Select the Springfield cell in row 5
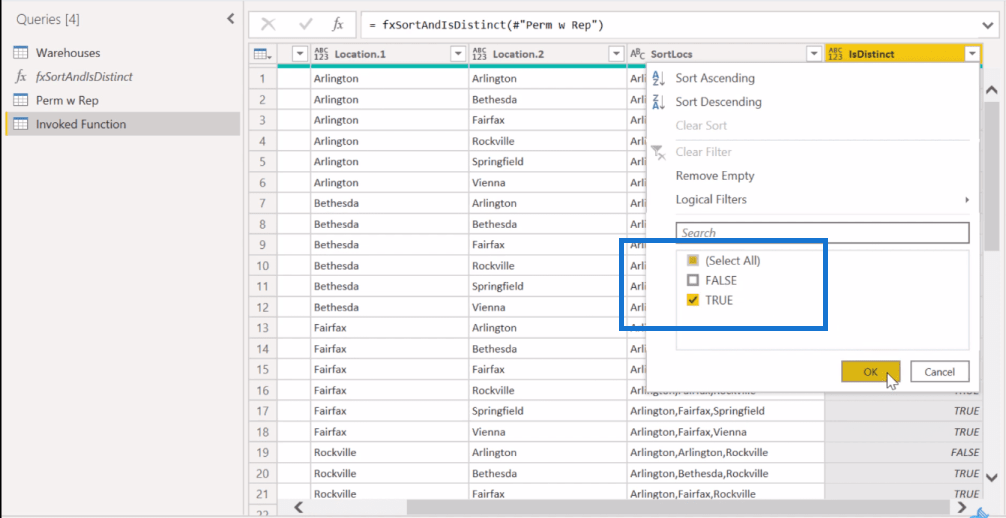This screenshot has width=1006, height=518. click(548, 162)
